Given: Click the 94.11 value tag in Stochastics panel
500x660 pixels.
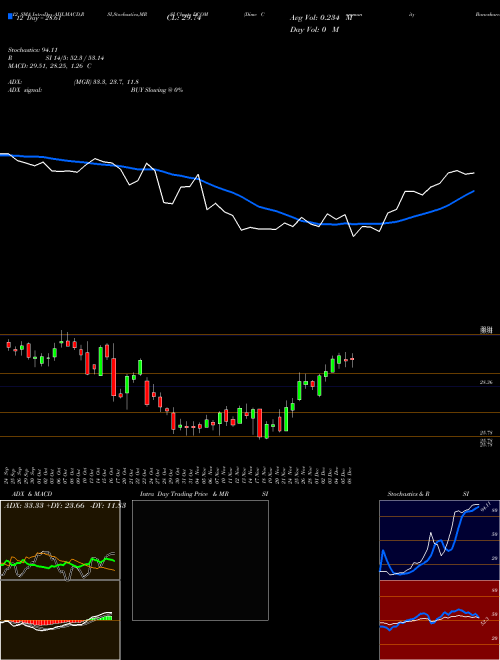Looking at the screenshot, I should tap(484, 506).
